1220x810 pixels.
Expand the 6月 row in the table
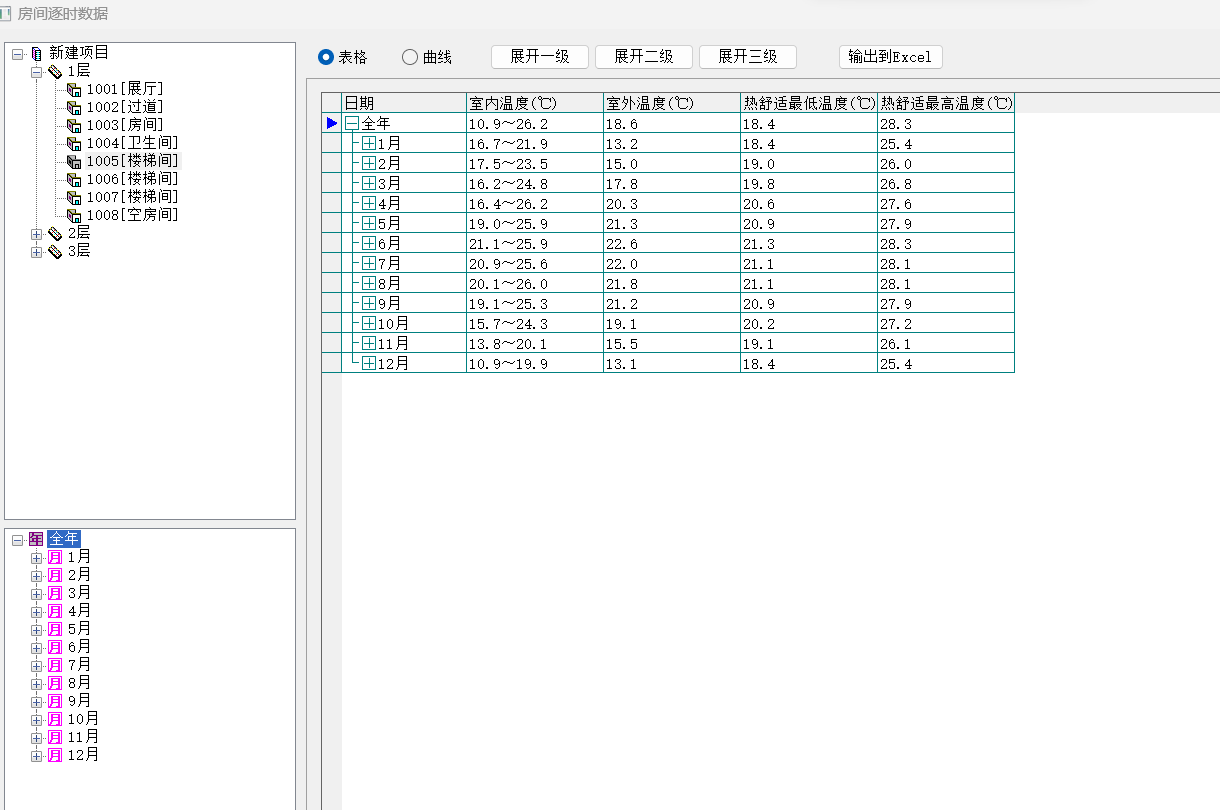369,243
